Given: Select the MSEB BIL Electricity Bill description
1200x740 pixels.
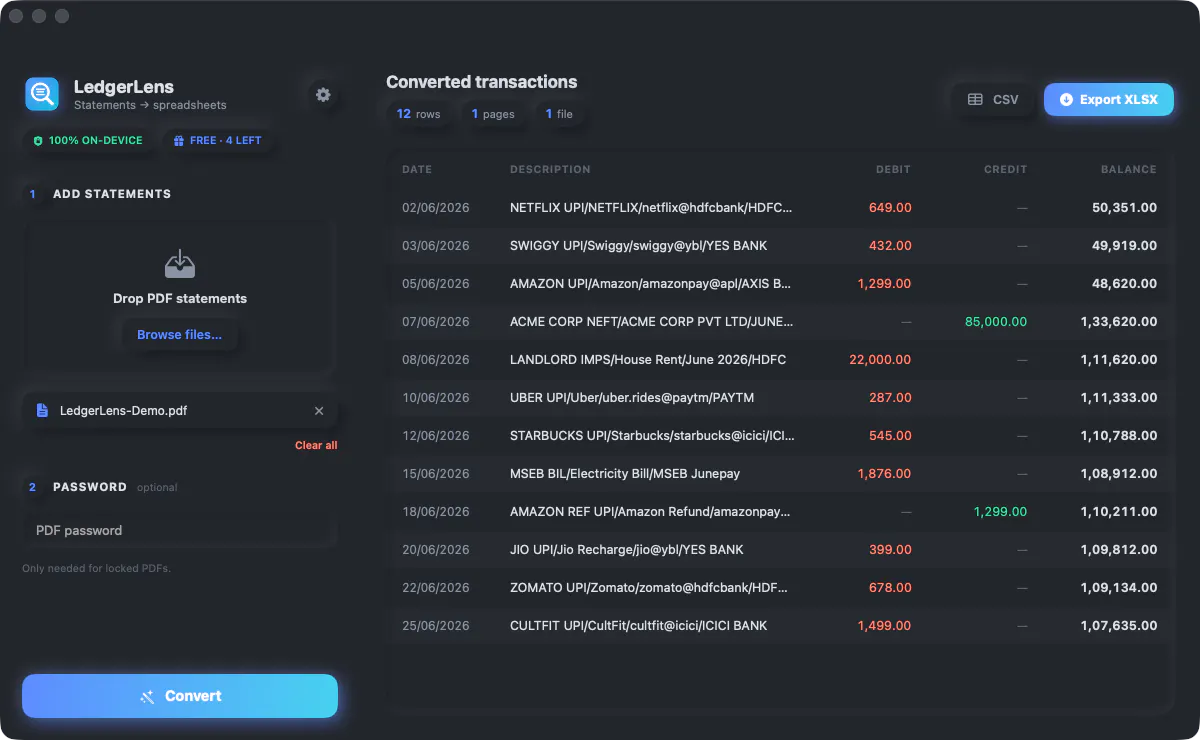Looking at the screenshot, I should tap(625, 474).
